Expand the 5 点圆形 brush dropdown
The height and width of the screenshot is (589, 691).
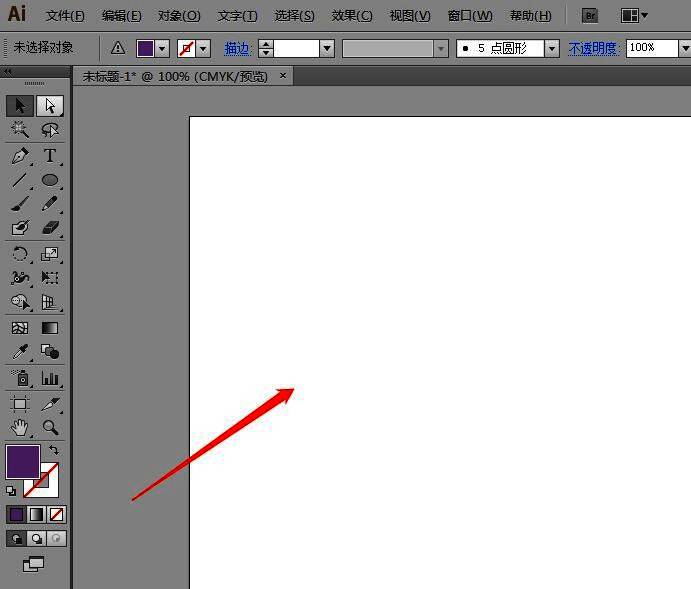tap(551, 48)
